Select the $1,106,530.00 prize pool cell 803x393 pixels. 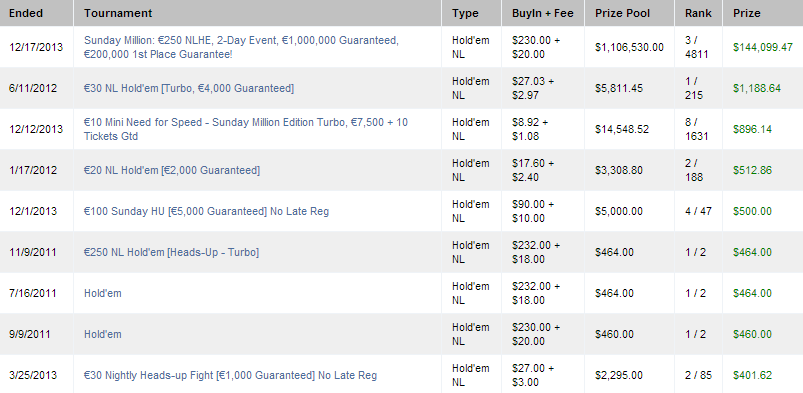click(x=629, y=47)
